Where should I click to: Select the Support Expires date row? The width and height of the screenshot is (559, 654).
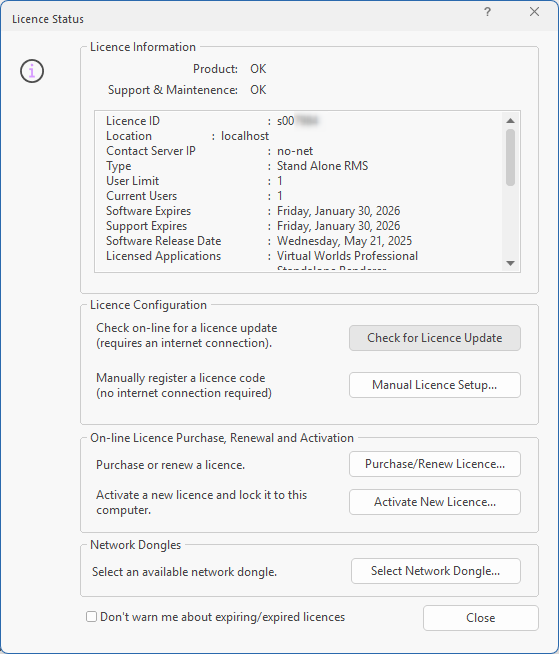(x=253, y=226)
